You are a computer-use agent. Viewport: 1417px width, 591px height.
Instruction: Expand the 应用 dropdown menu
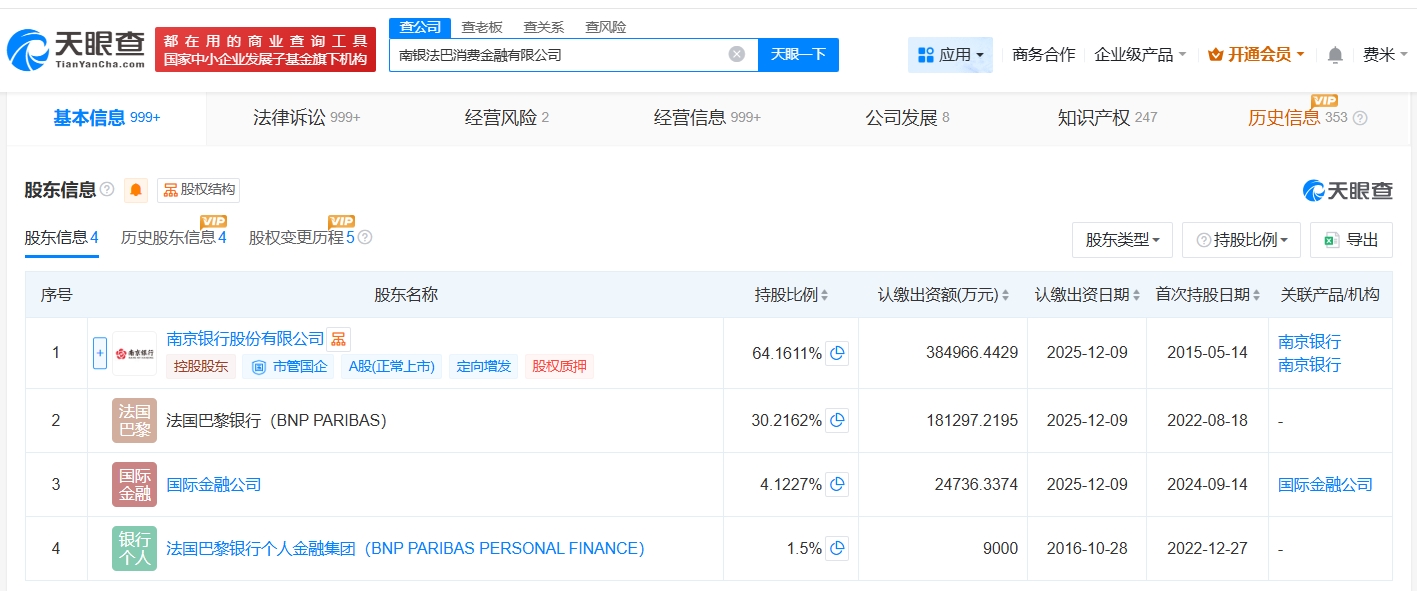tap(950, 55)
